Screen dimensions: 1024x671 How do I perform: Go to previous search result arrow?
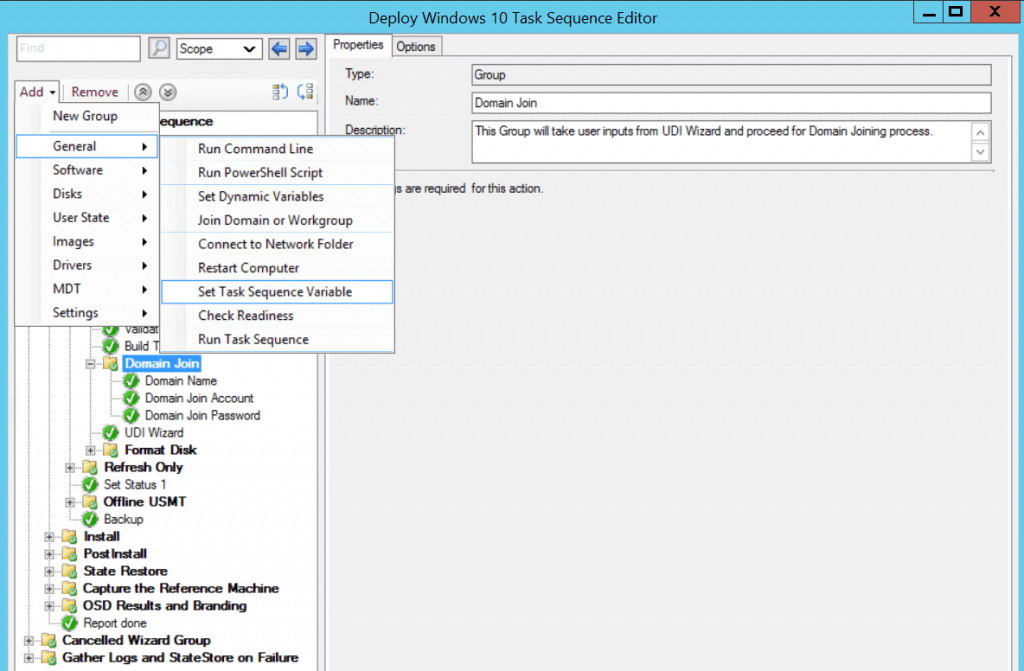tap(280, 48)
